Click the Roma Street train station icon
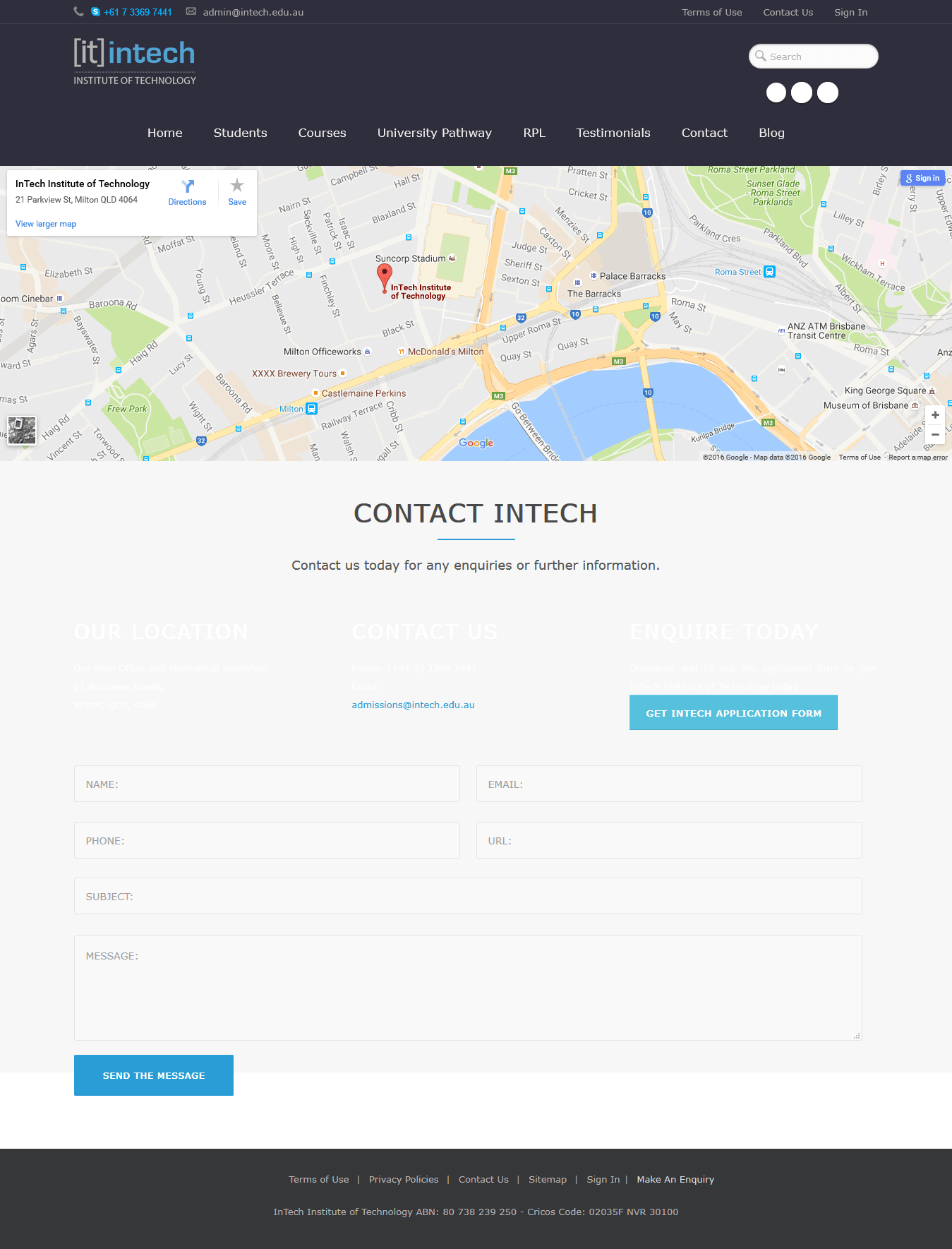Viewport: 952px width, 1249px height. click(770, 272)
